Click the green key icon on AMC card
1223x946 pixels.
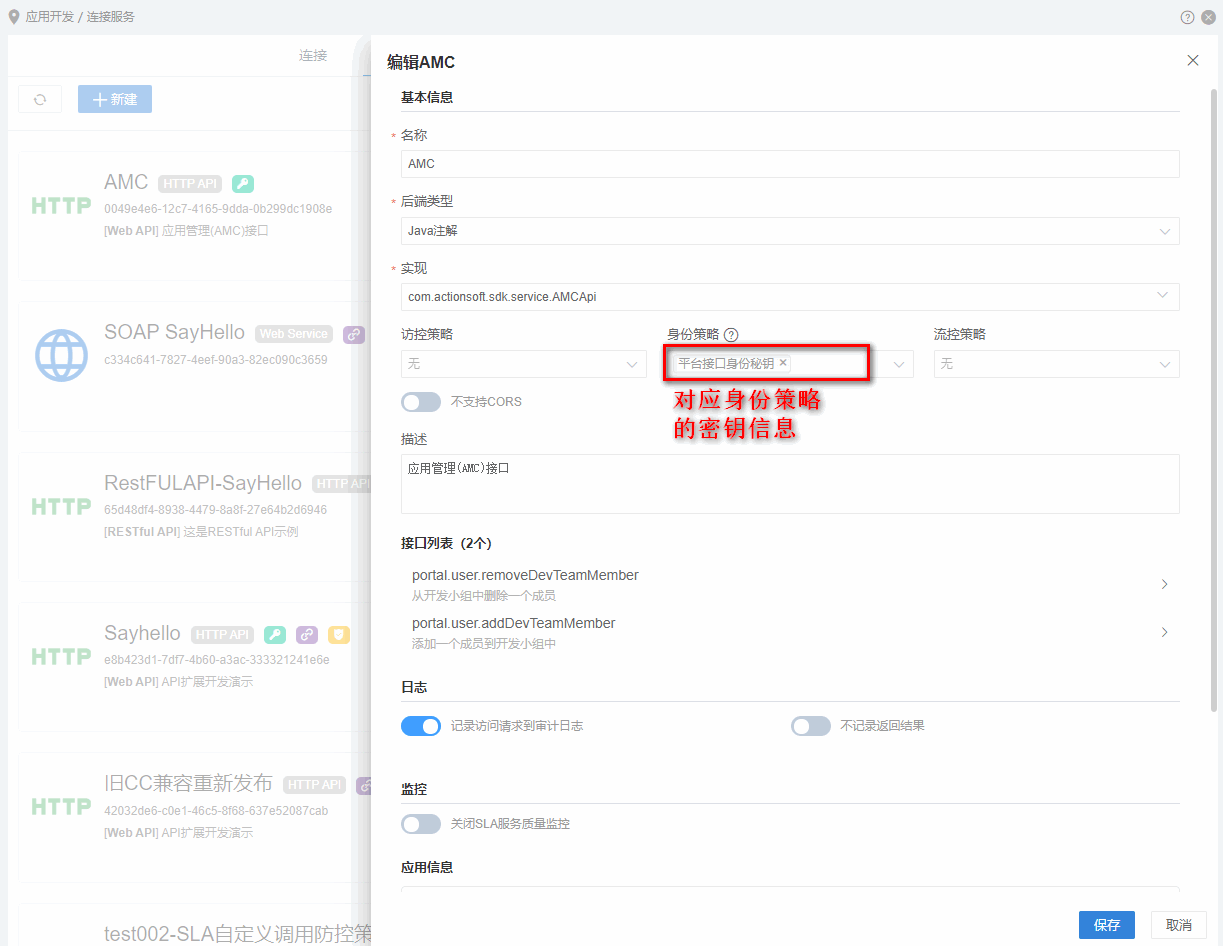point(242,184)
